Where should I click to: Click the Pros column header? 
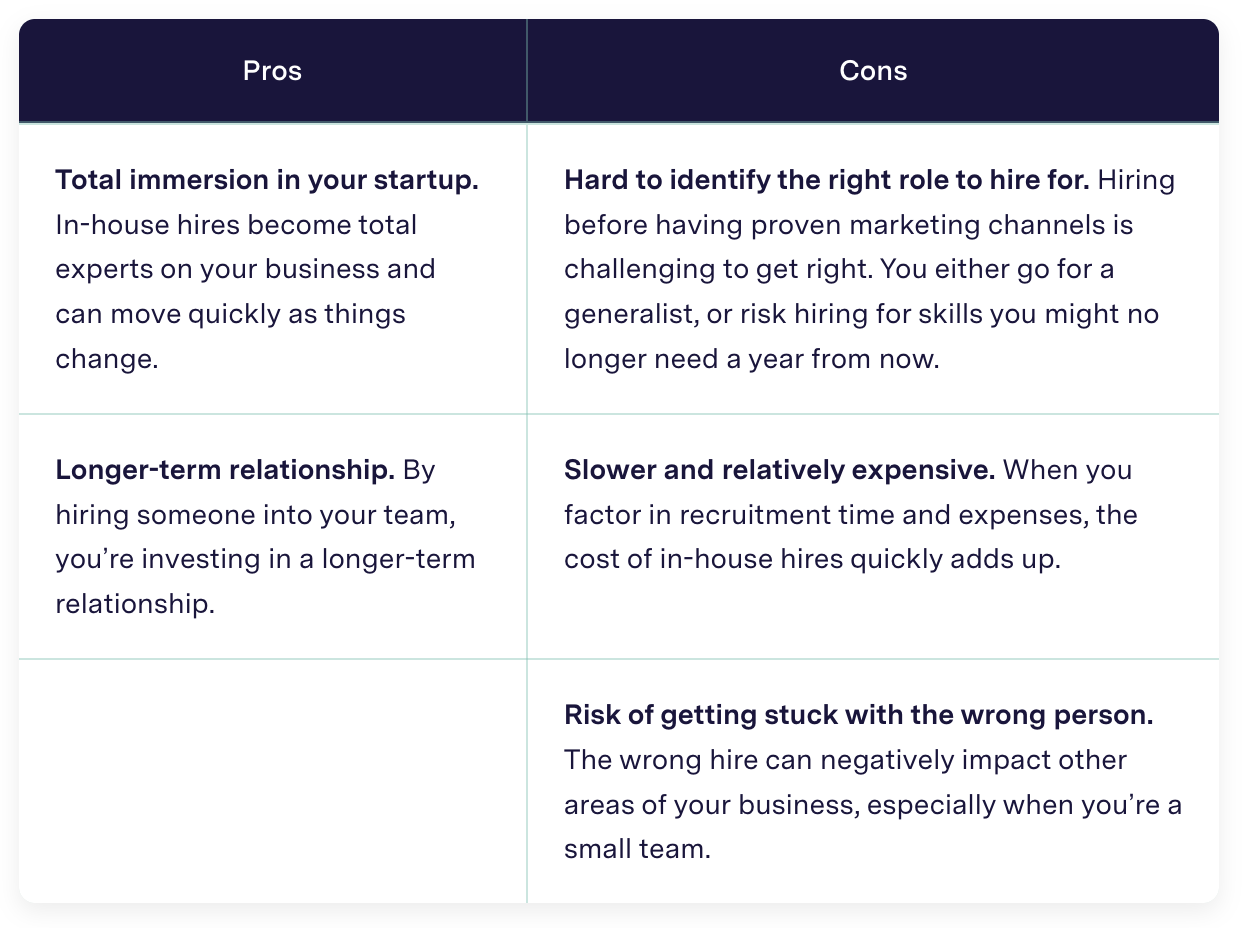[x=272, y=71]
